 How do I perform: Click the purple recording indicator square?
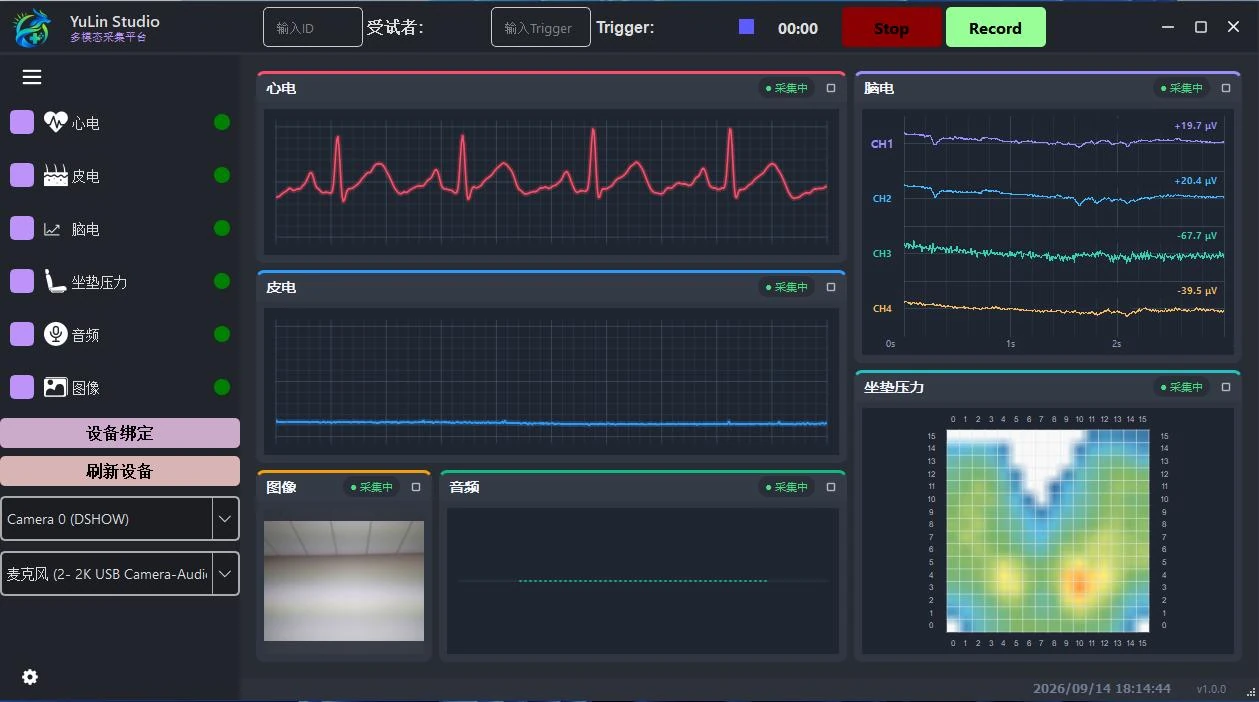pos(746,27)
